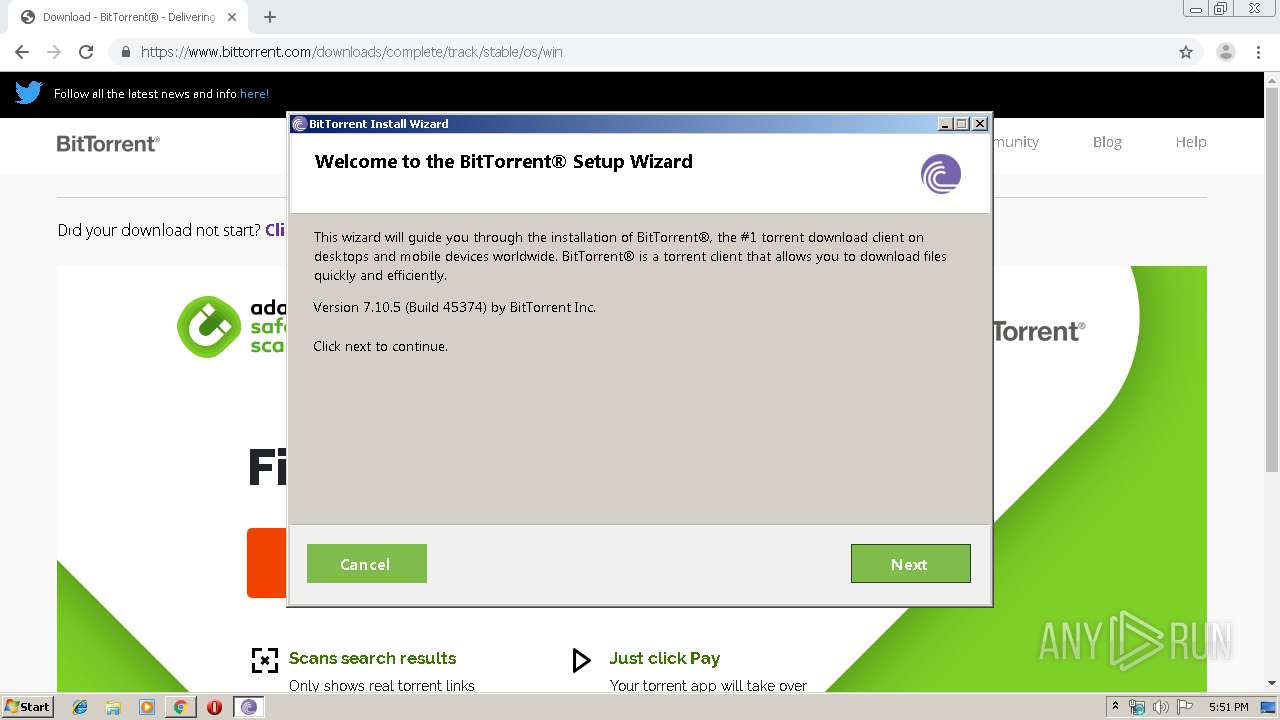Click the network tray icon

1137,707
